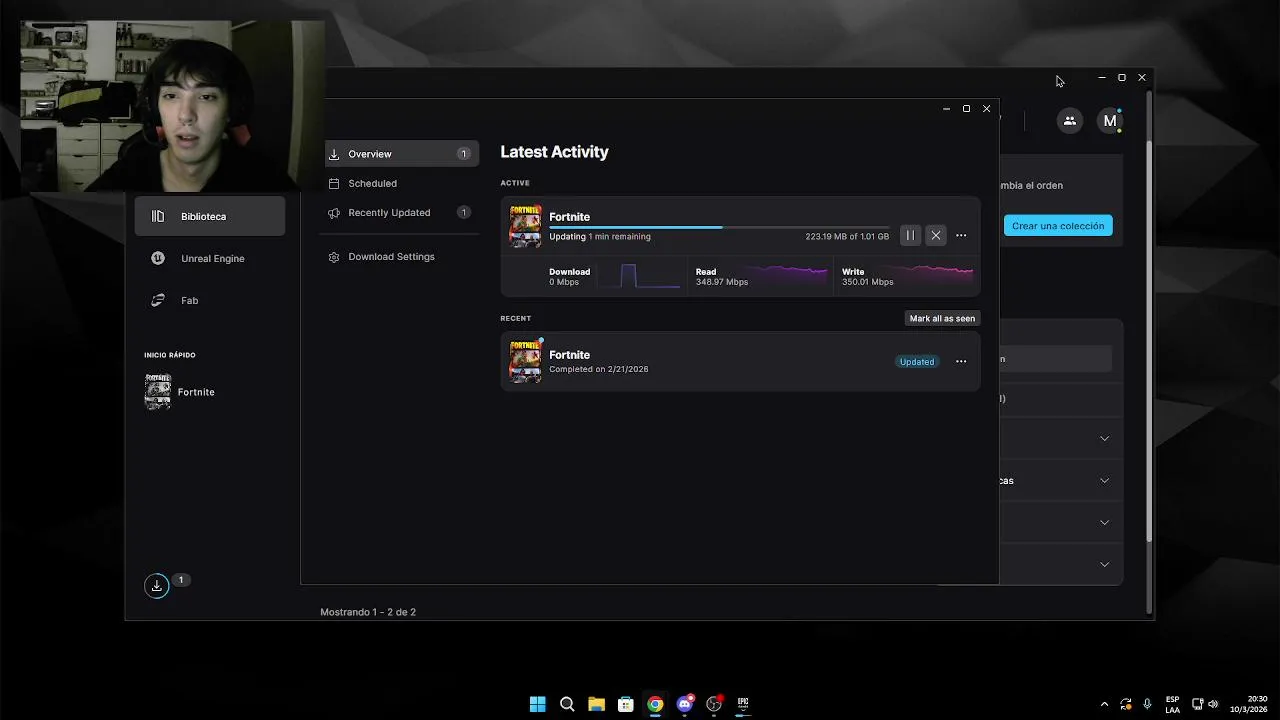Click the calendar icon beside Scheduled
This screenshot has height=720, width=1280.
334,183
